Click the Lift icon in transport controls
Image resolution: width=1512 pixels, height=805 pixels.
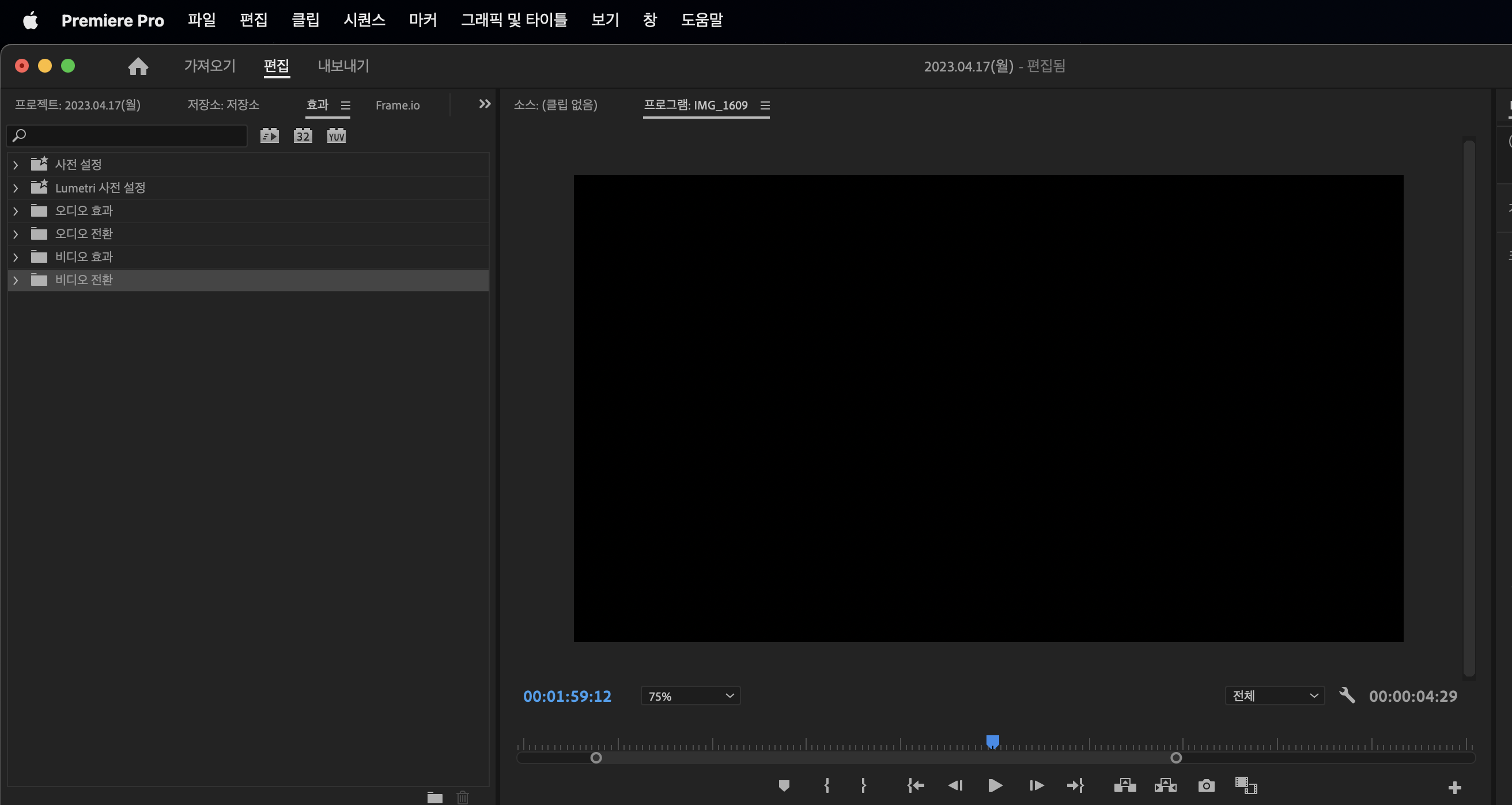[x=1125, y=785]
